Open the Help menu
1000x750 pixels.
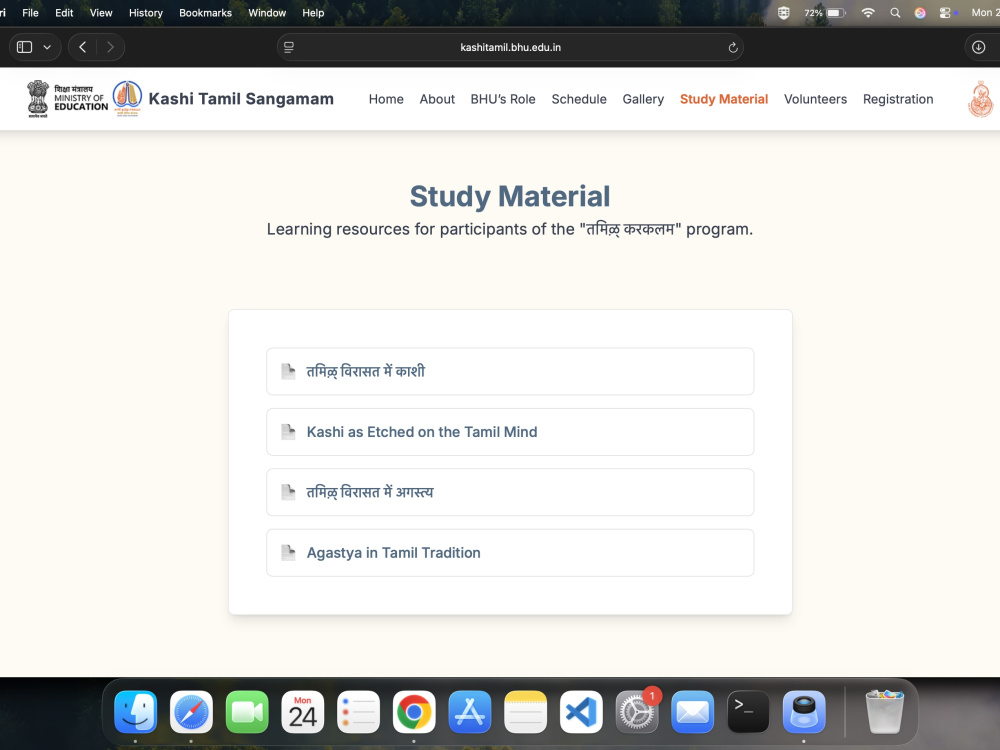(x=313, y=13)
